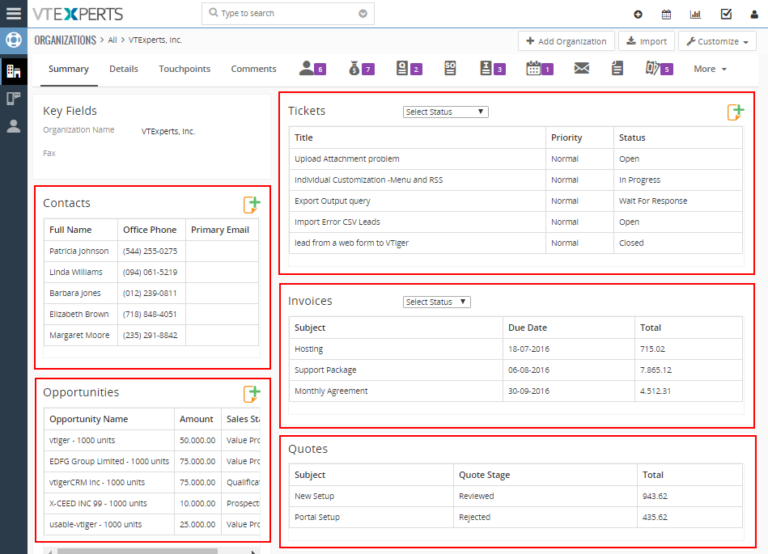The height and width of the screenshot is (554, 768).
Task: Click the Opportunities horizontal scrollbar
Action: click(137, 551)
